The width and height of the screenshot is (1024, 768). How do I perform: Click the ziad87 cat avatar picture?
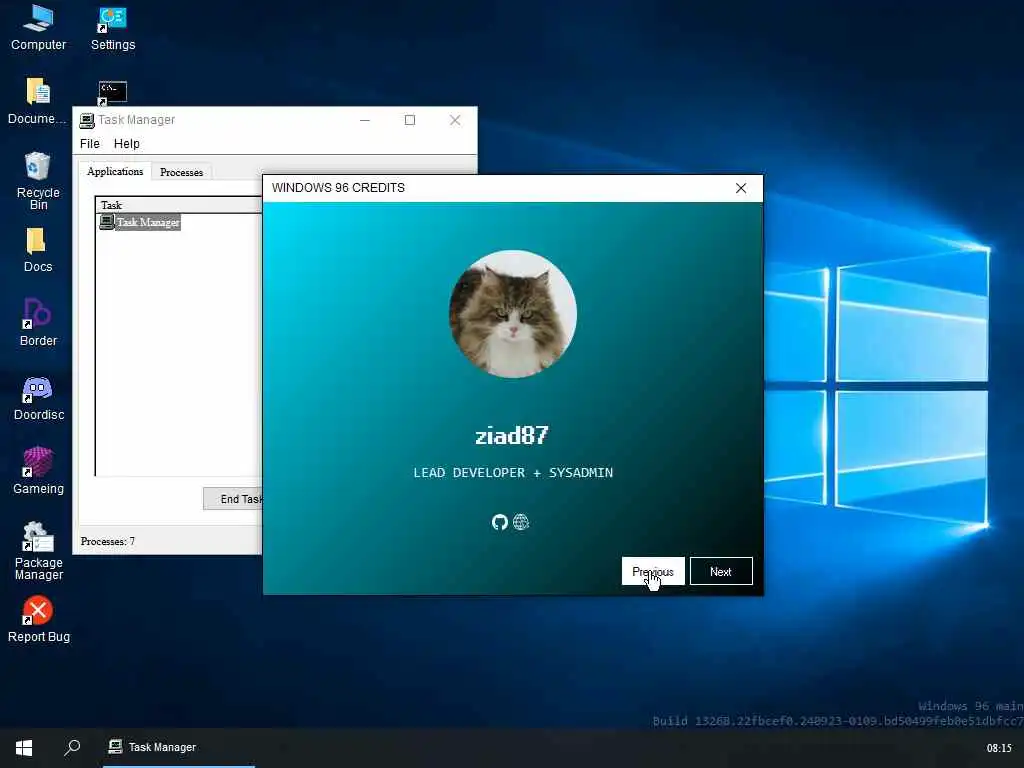[x=513, y=314]
